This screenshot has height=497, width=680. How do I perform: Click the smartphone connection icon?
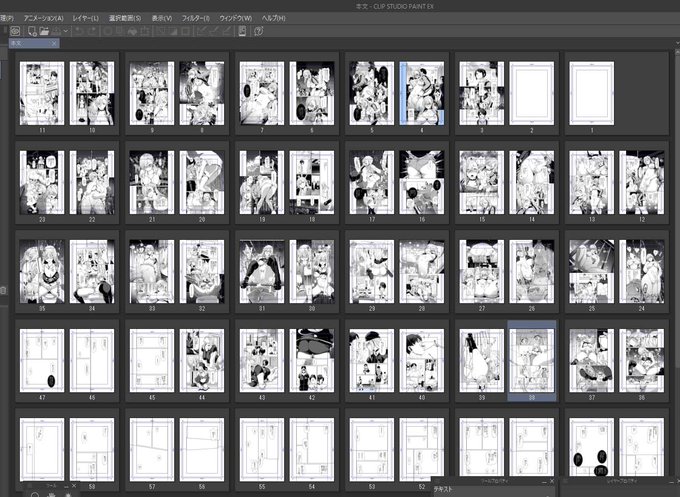[x=242, y=31]
